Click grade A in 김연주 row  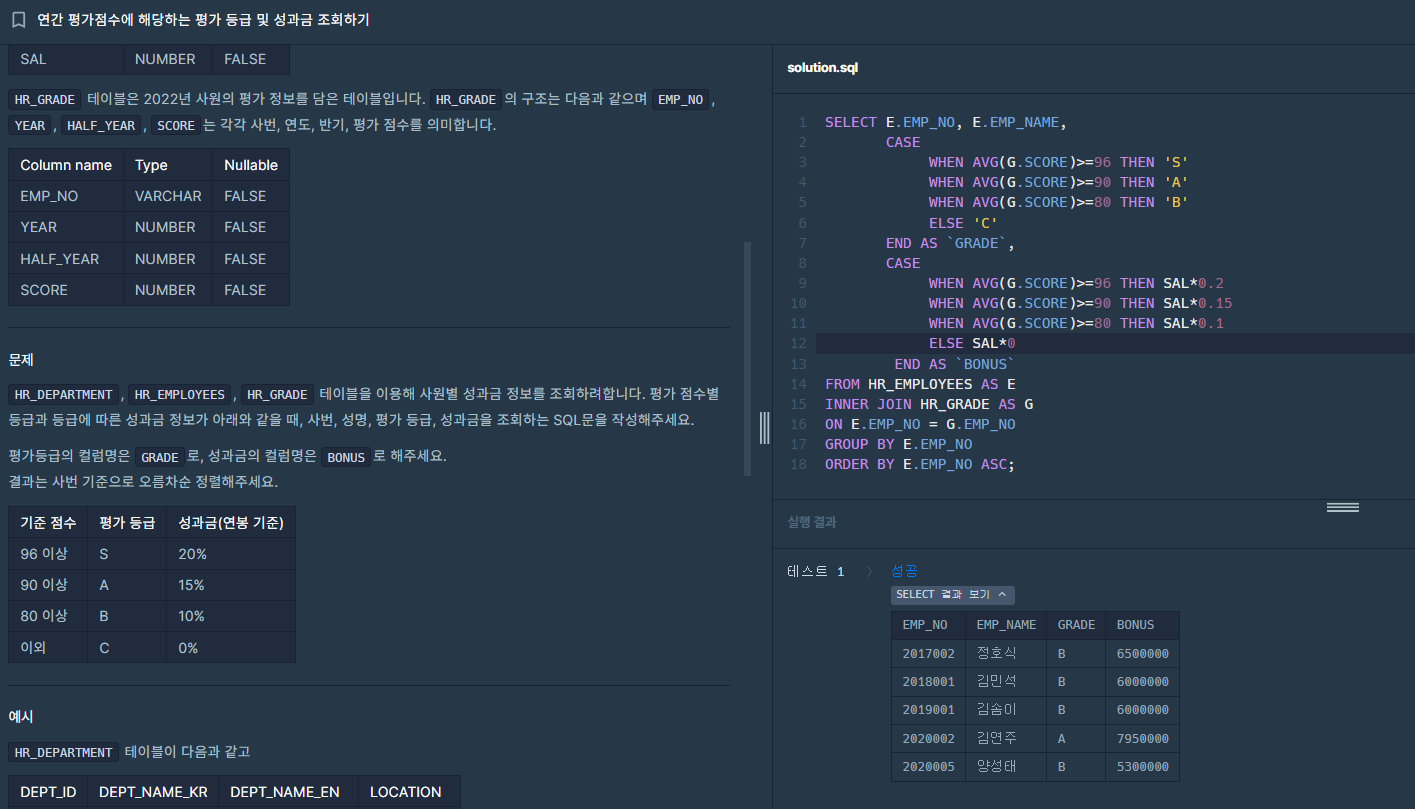[1076, 739]
